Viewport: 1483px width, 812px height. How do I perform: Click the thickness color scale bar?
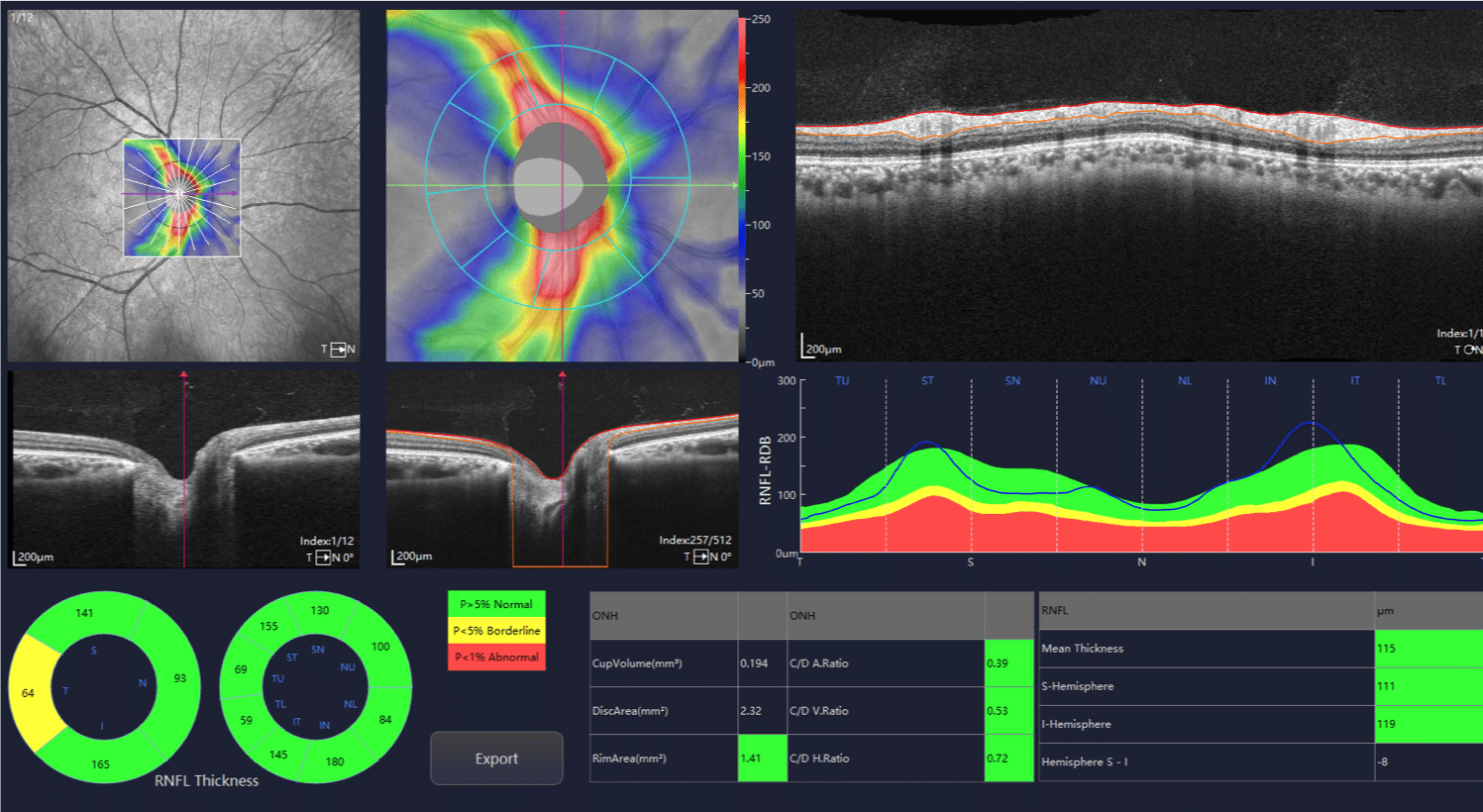coord(743,188)
